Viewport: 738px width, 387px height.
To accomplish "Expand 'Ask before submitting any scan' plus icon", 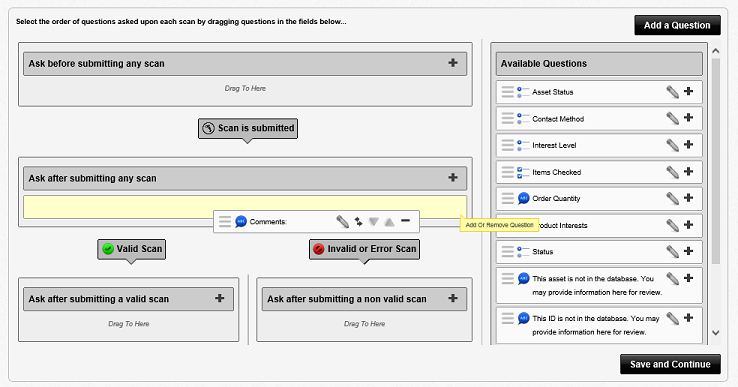I will coord(453,63).
